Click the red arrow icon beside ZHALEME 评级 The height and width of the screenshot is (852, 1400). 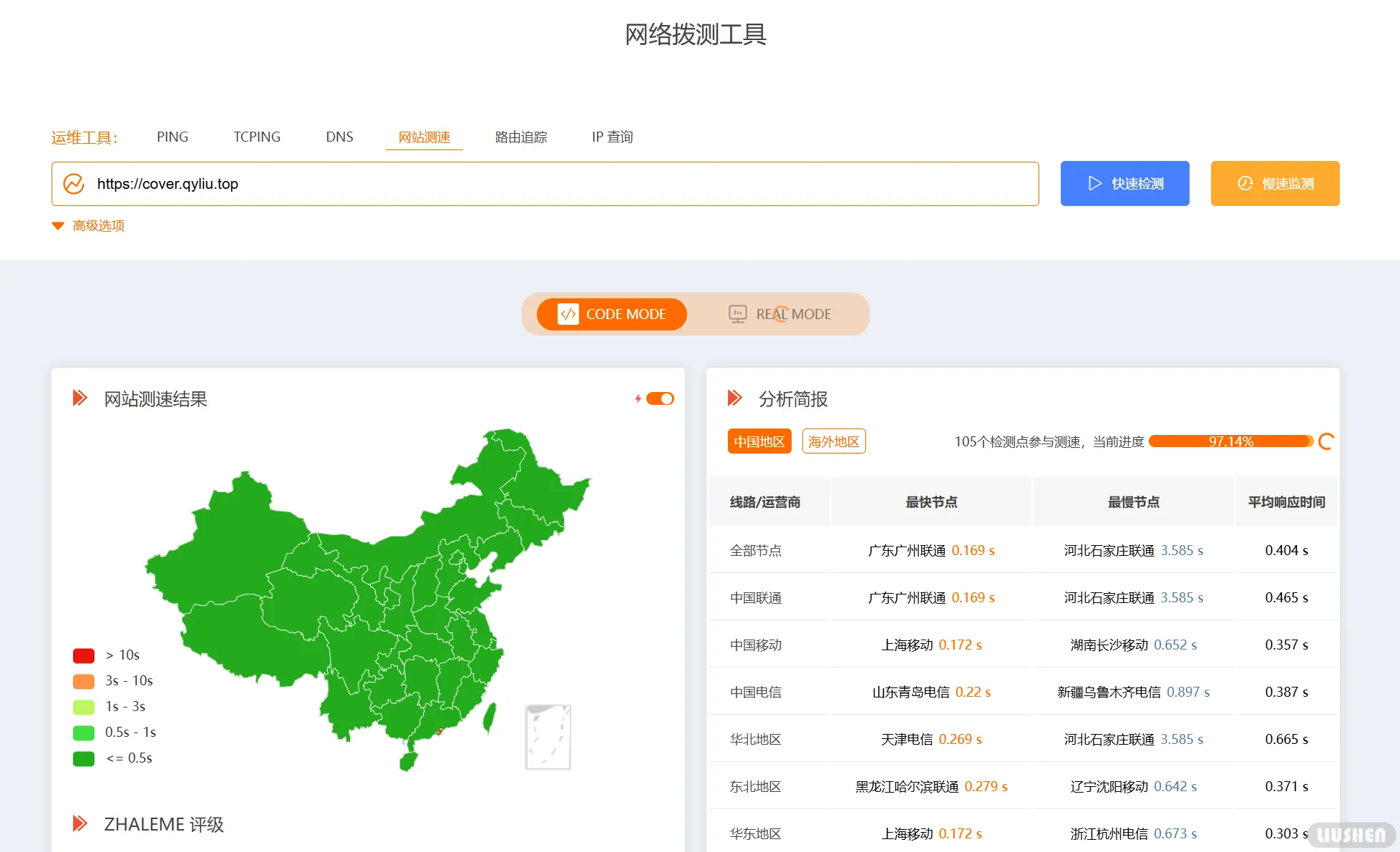point(80,823)
